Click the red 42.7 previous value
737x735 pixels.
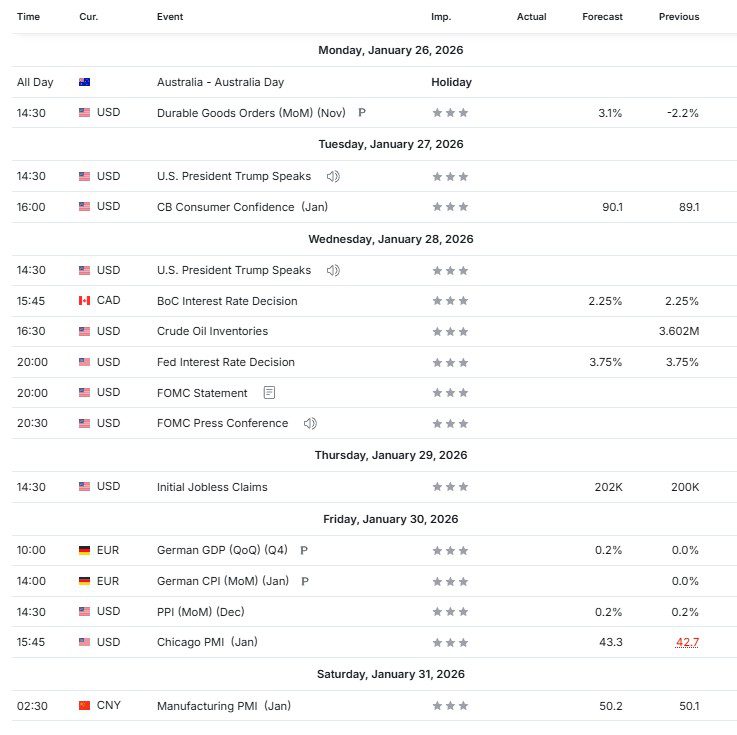(687, 642)
